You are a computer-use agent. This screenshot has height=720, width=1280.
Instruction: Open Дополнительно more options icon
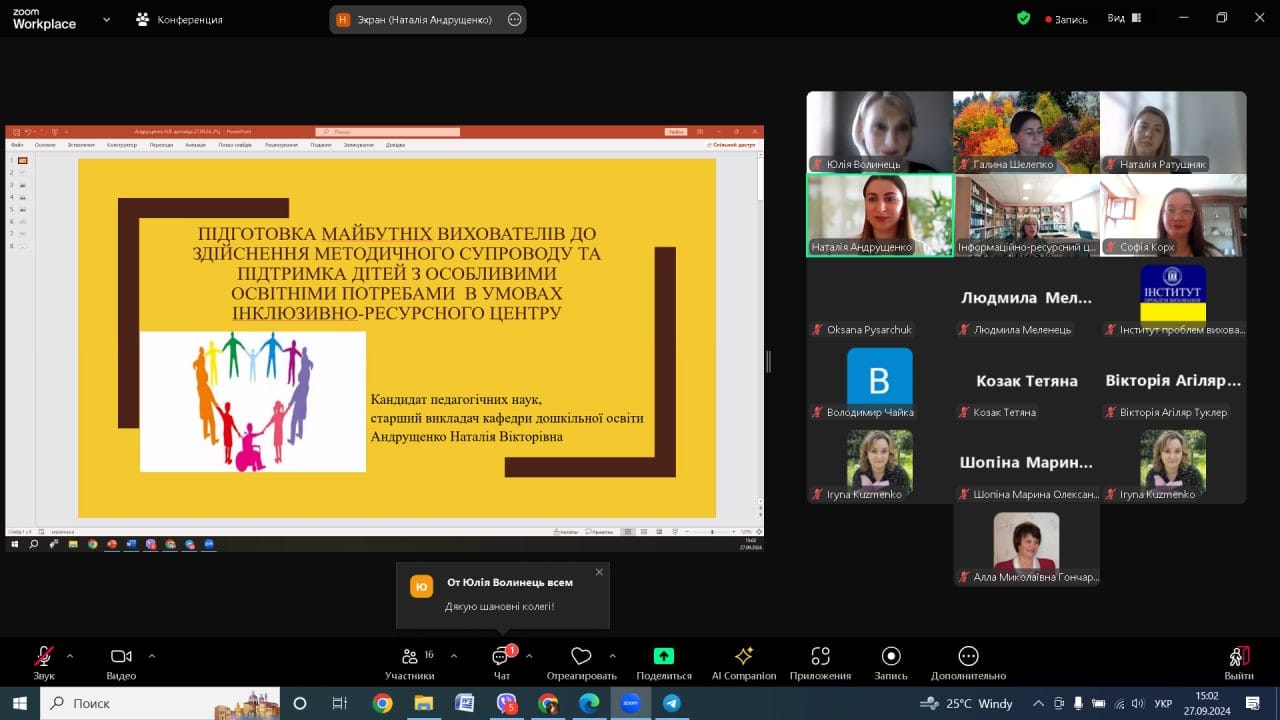[x=968, y=656]
